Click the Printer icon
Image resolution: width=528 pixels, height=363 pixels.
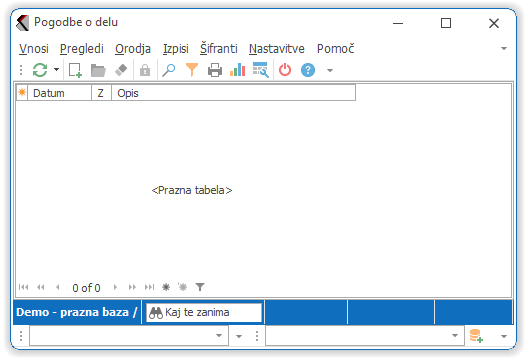click(215, 70)
